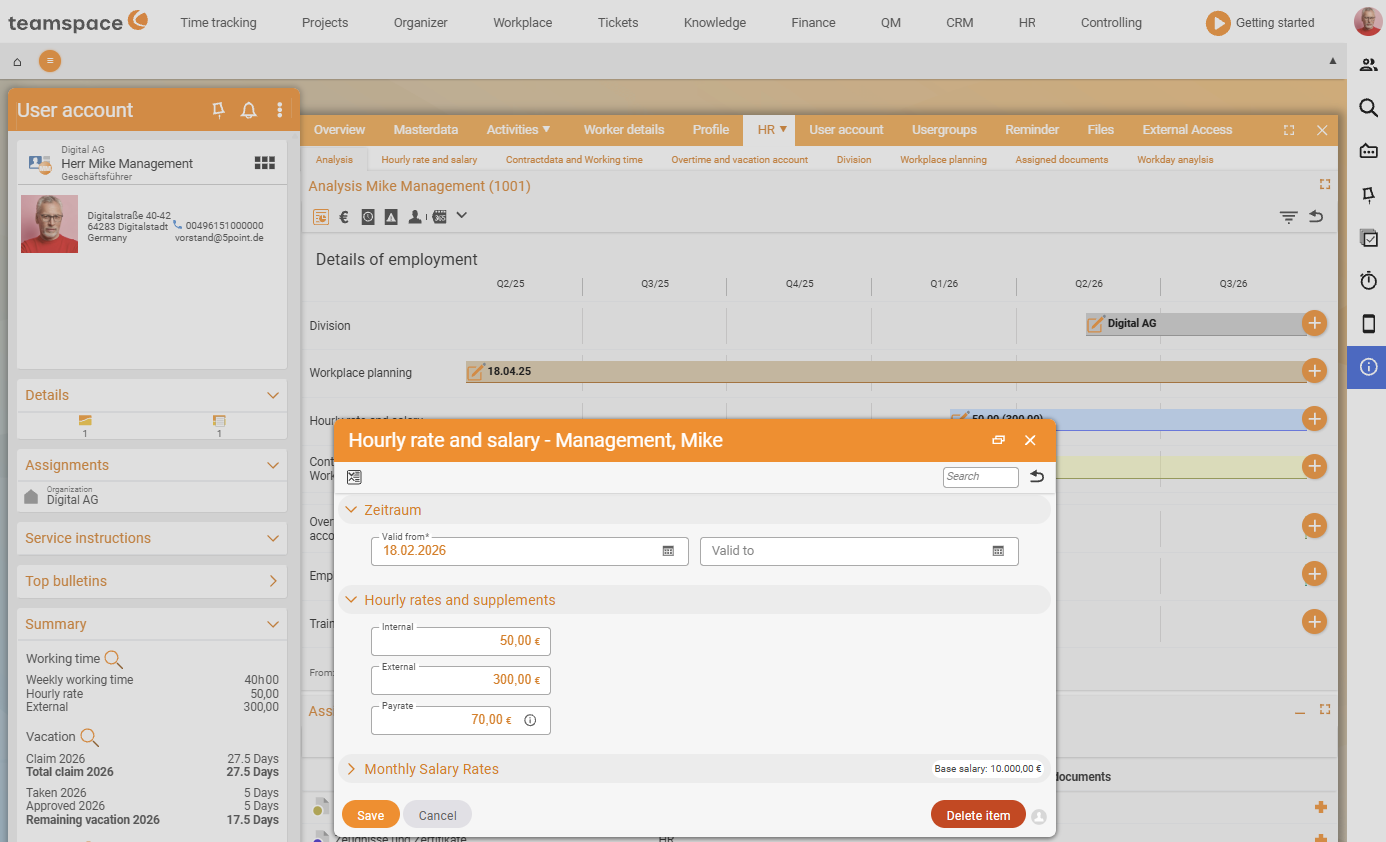
Task: Click the Delete item button
Action: pyautogui.click(x=978, y=815)
